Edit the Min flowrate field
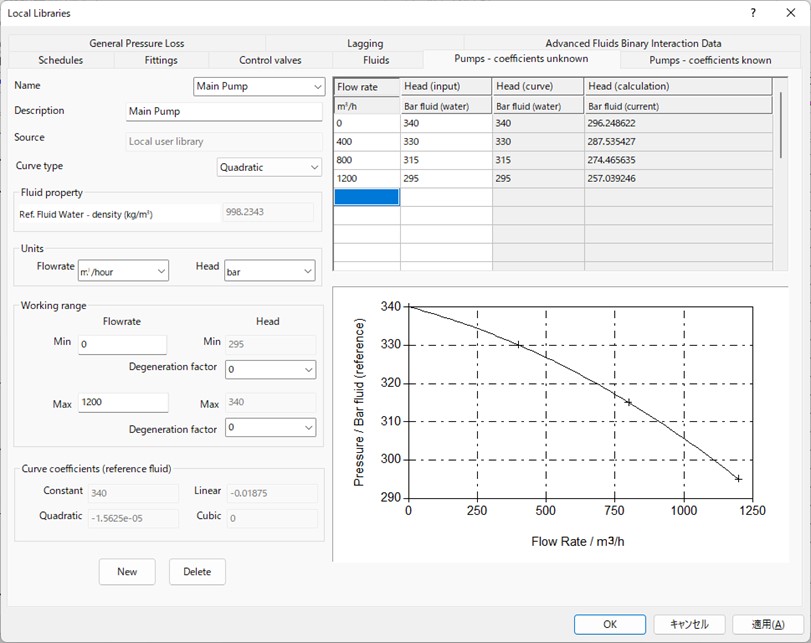The image size is (811, 643). coord(123,344)
